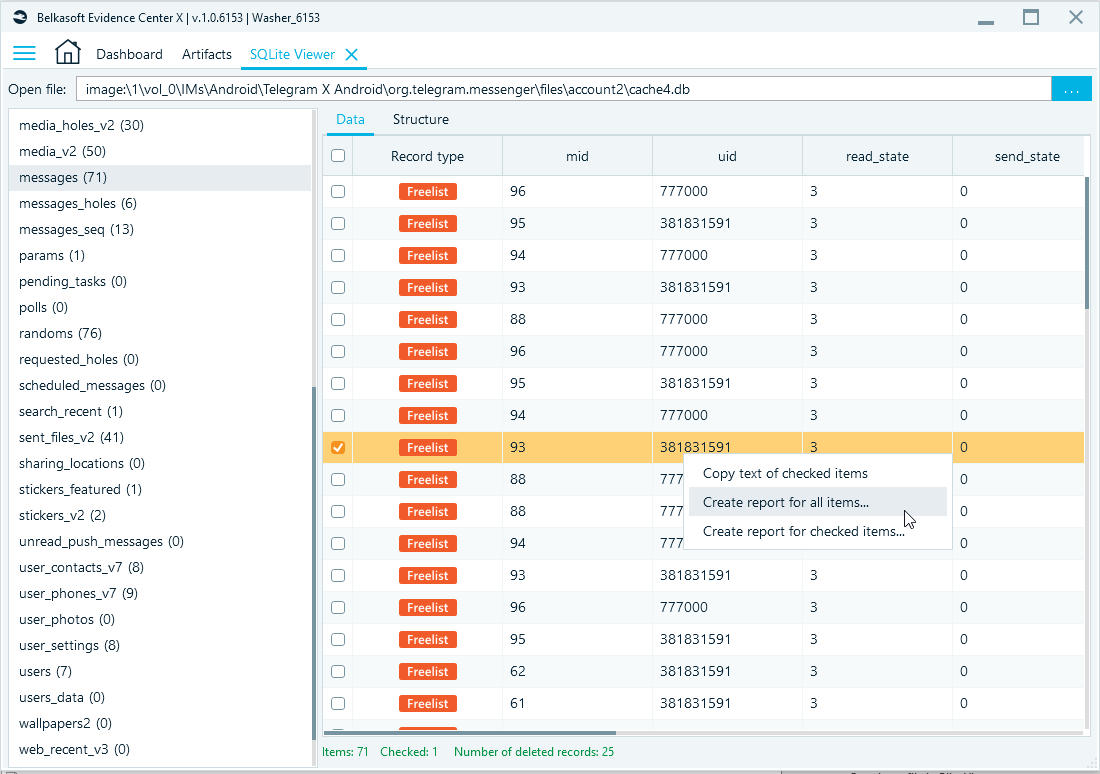Switch to the Artifacts tab

(x=206, y=54)
